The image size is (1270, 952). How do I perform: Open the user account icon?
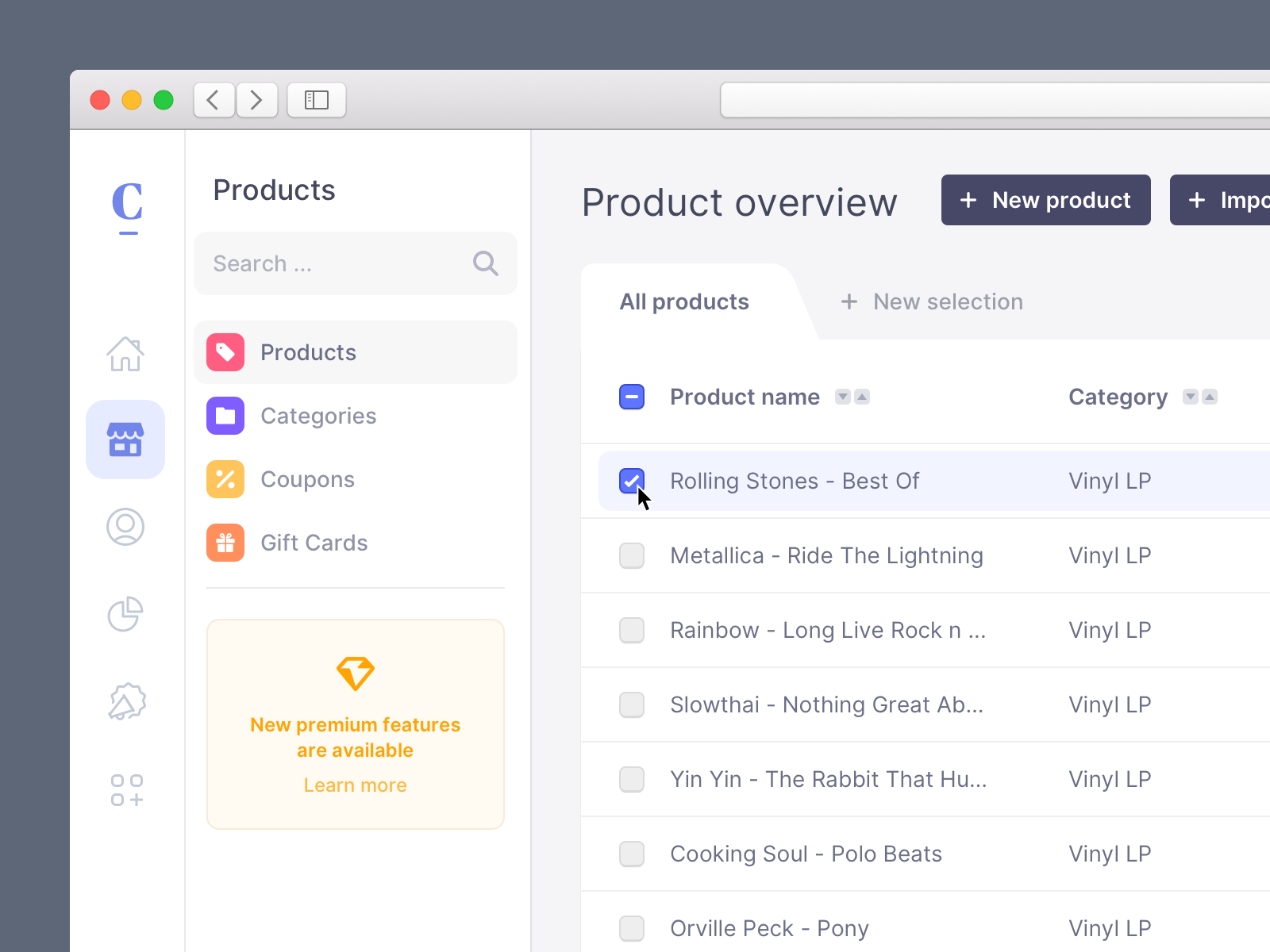coord(125,527)
